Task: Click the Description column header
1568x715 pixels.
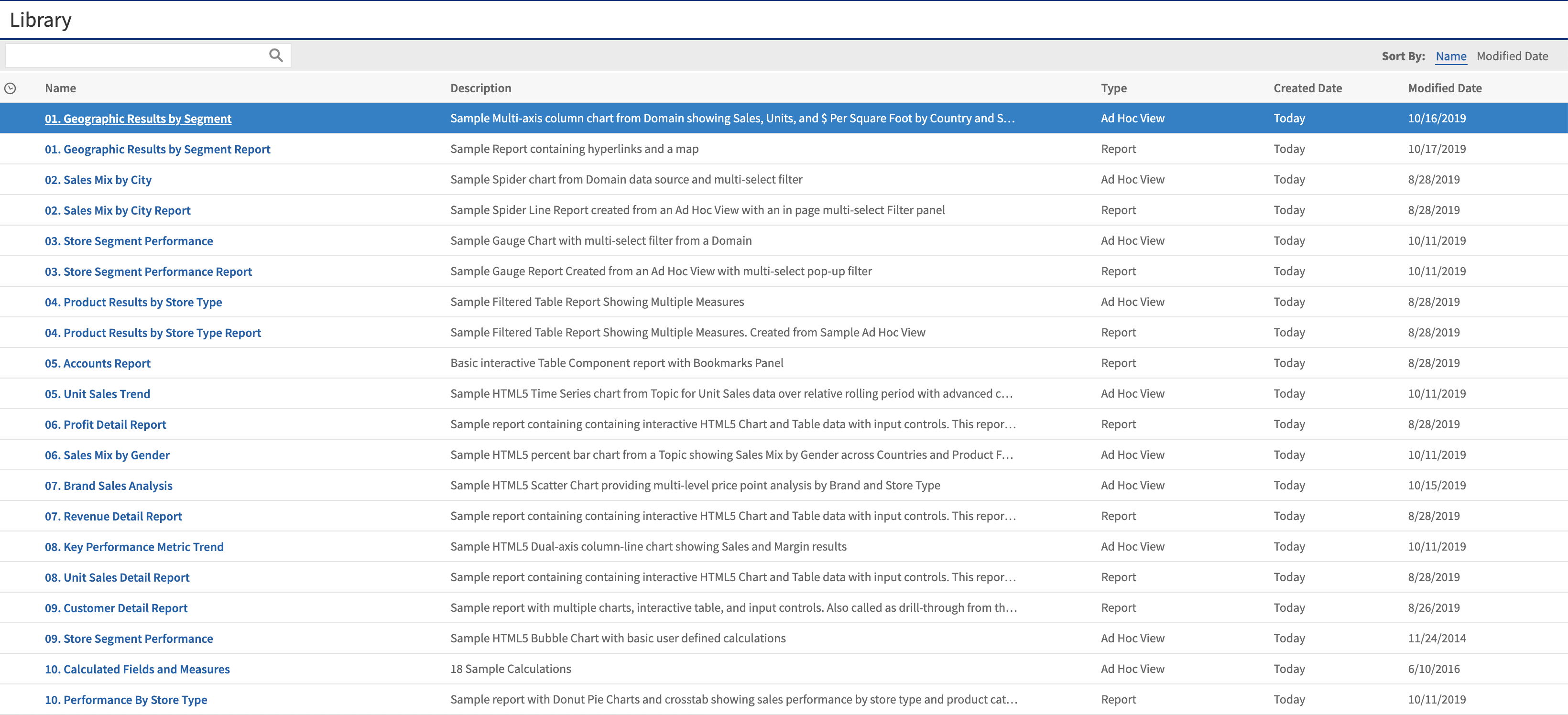Action: pos(480,88)
